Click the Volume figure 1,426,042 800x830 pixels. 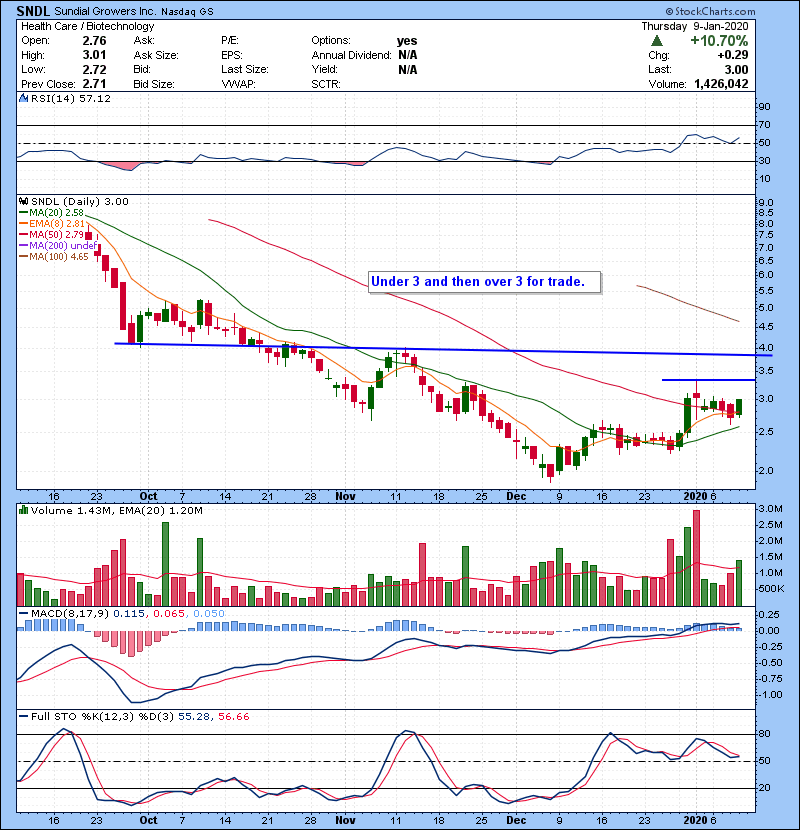coord(721,84)
